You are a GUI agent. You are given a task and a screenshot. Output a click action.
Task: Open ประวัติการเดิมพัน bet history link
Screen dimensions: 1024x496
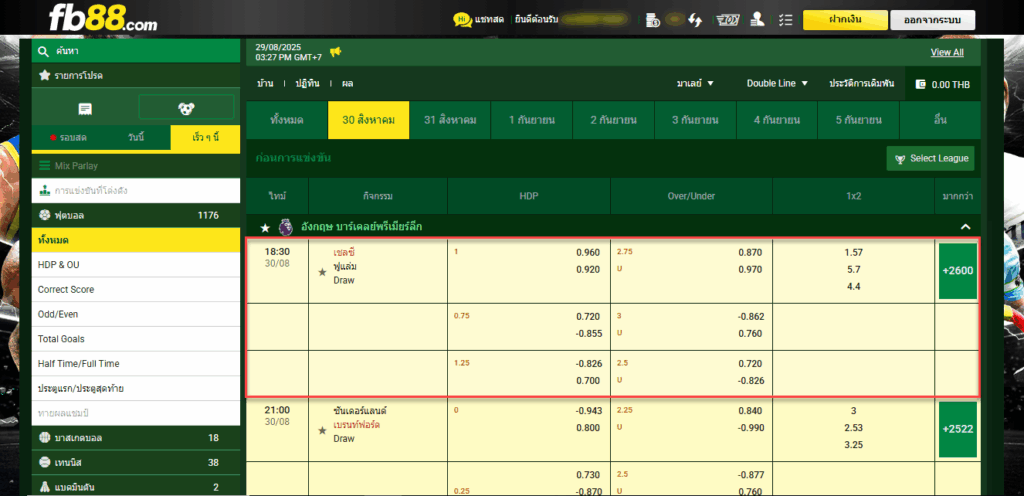click(861, 84)
